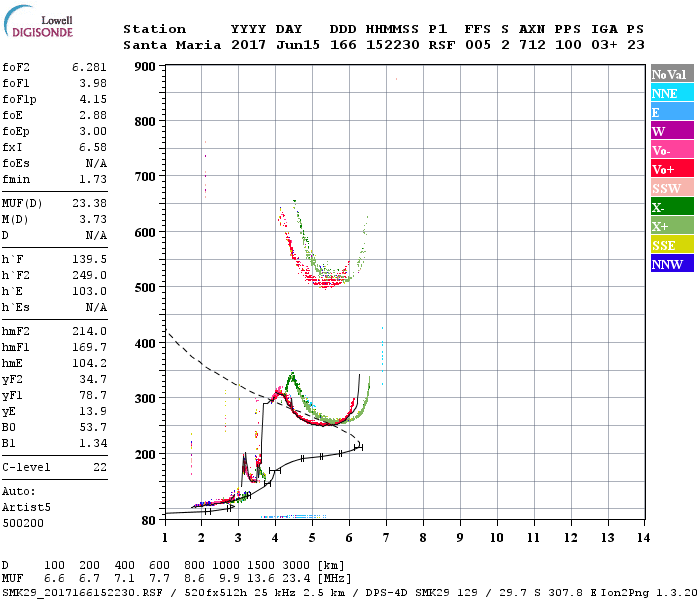This screenshot has height=600, width=700.
Task: Select the SSE yellow legend swatch
Action: point(672,245)
